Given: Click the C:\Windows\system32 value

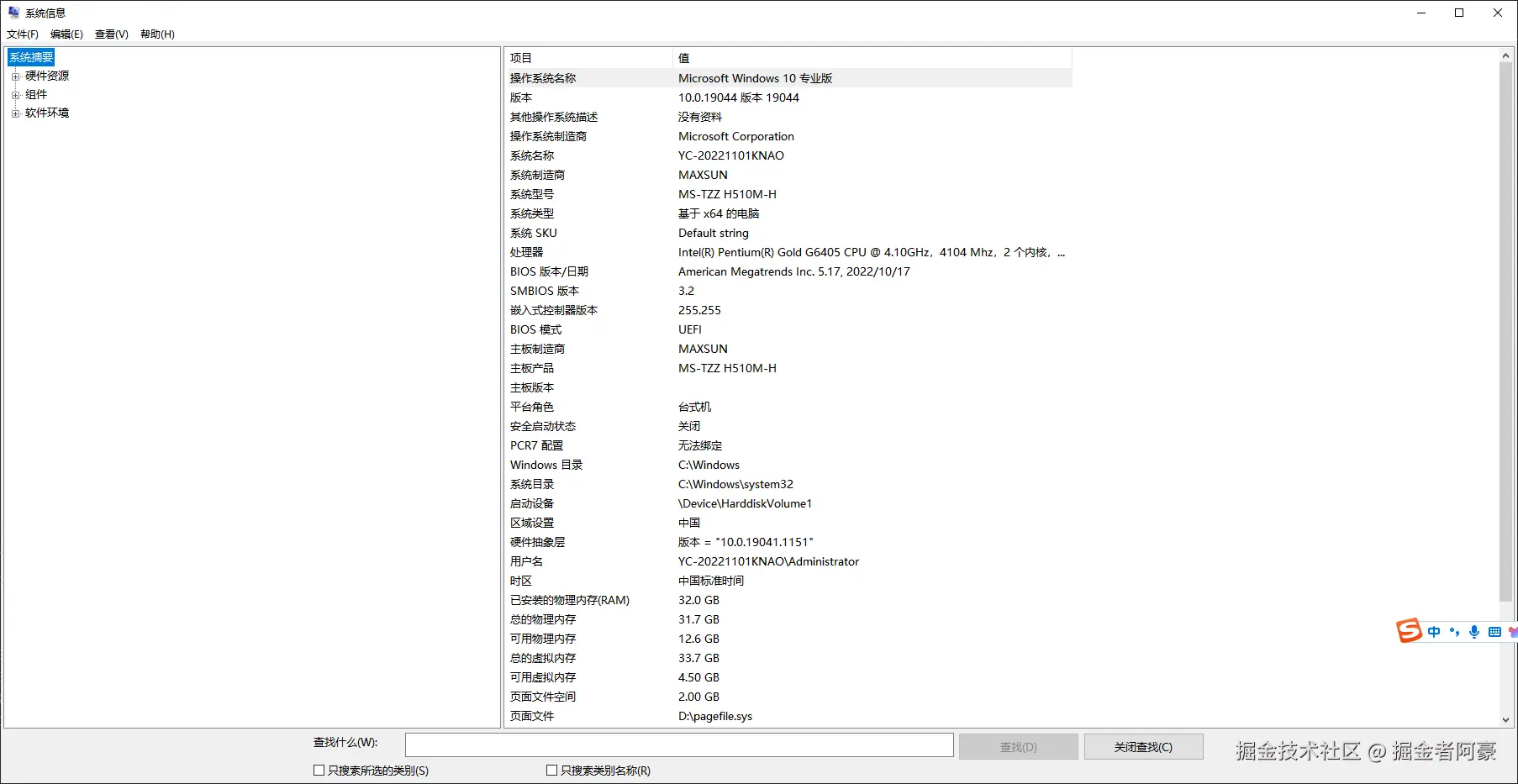Looking at the screenshot, I should 735,484.
